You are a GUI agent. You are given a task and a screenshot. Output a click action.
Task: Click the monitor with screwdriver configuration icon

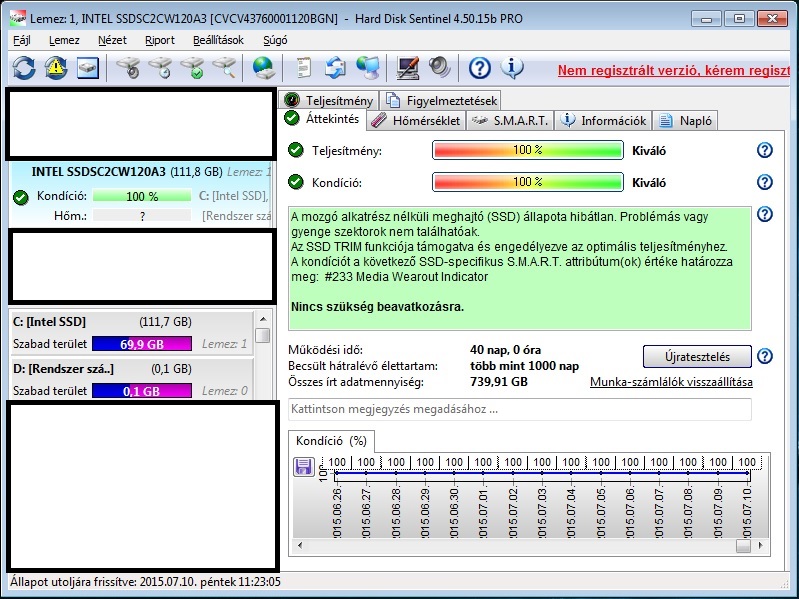point(408,68)
